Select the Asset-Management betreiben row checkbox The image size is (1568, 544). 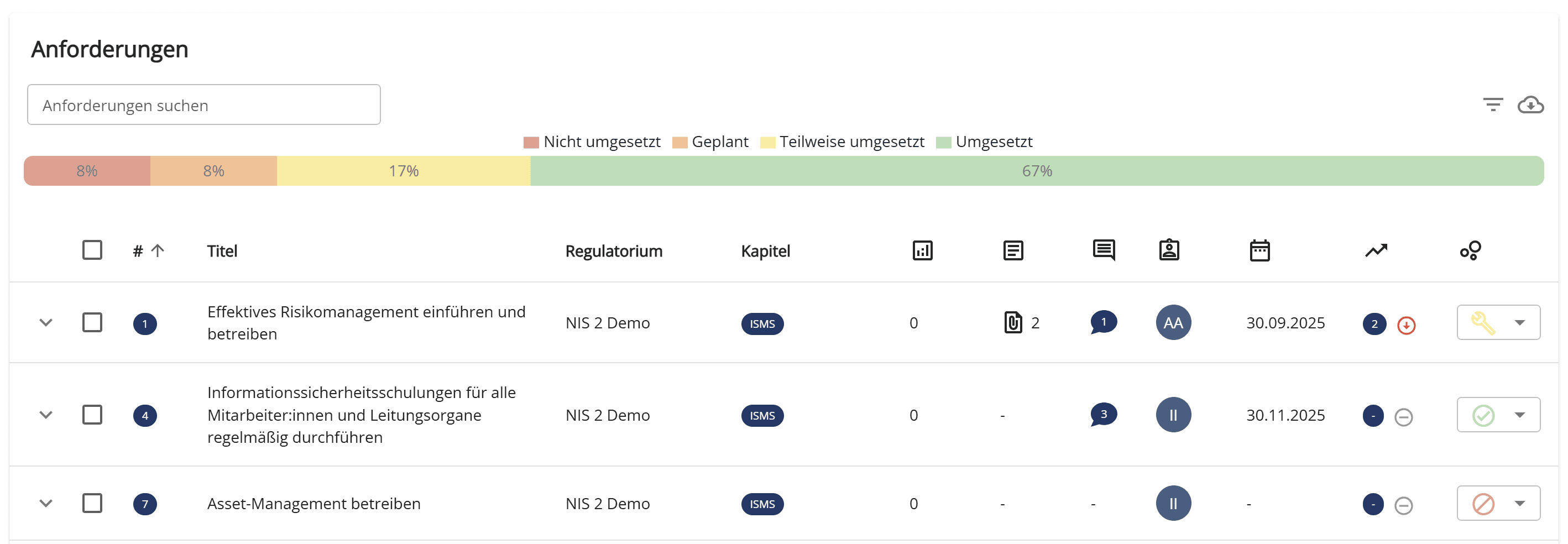click(x=92, y=503)
